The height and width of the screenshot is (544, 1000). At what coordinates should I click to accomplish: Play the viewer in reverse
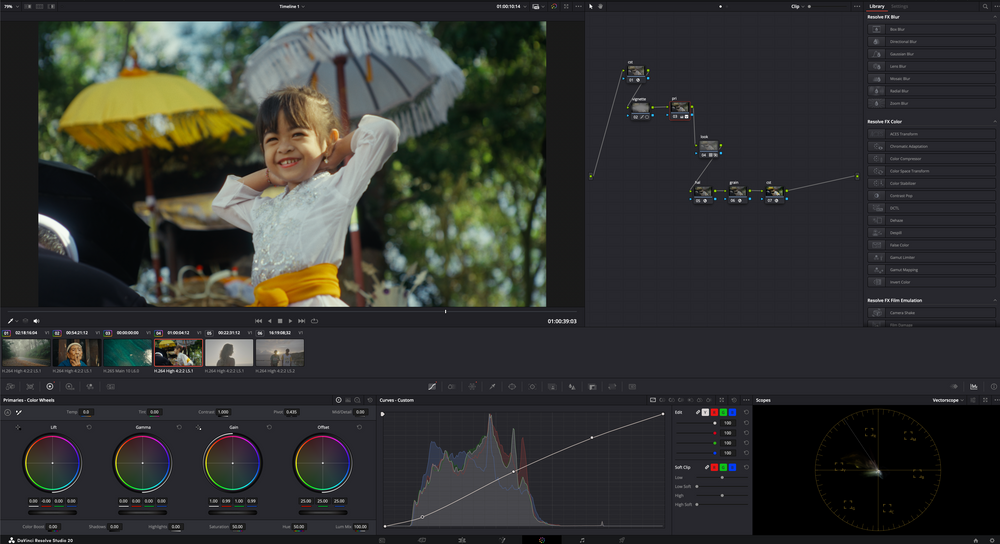pos(269,321)
